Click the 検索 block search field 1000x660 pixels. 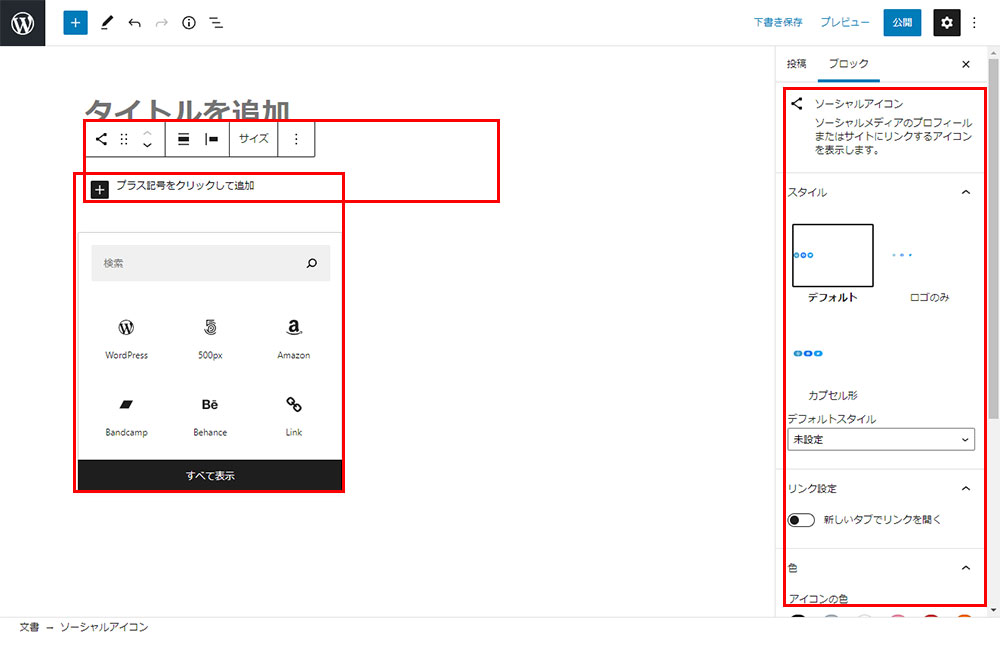(200, 263)
